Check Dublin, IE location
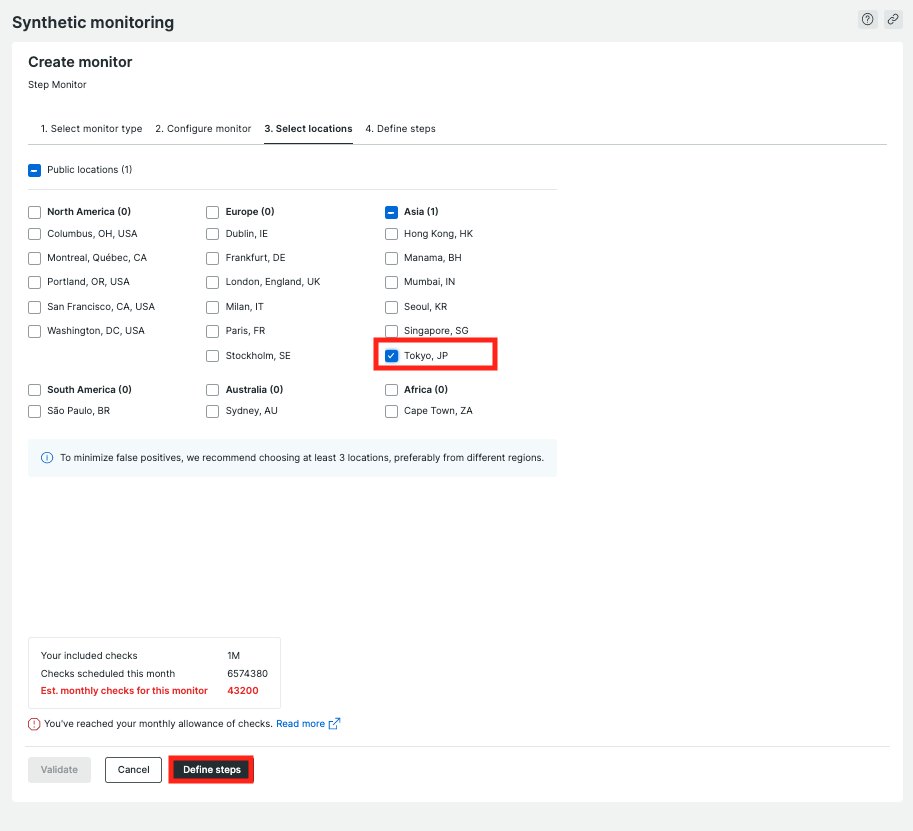Image resolution: width=913 pixels, height=831 pixels. (x=213, y=234)
